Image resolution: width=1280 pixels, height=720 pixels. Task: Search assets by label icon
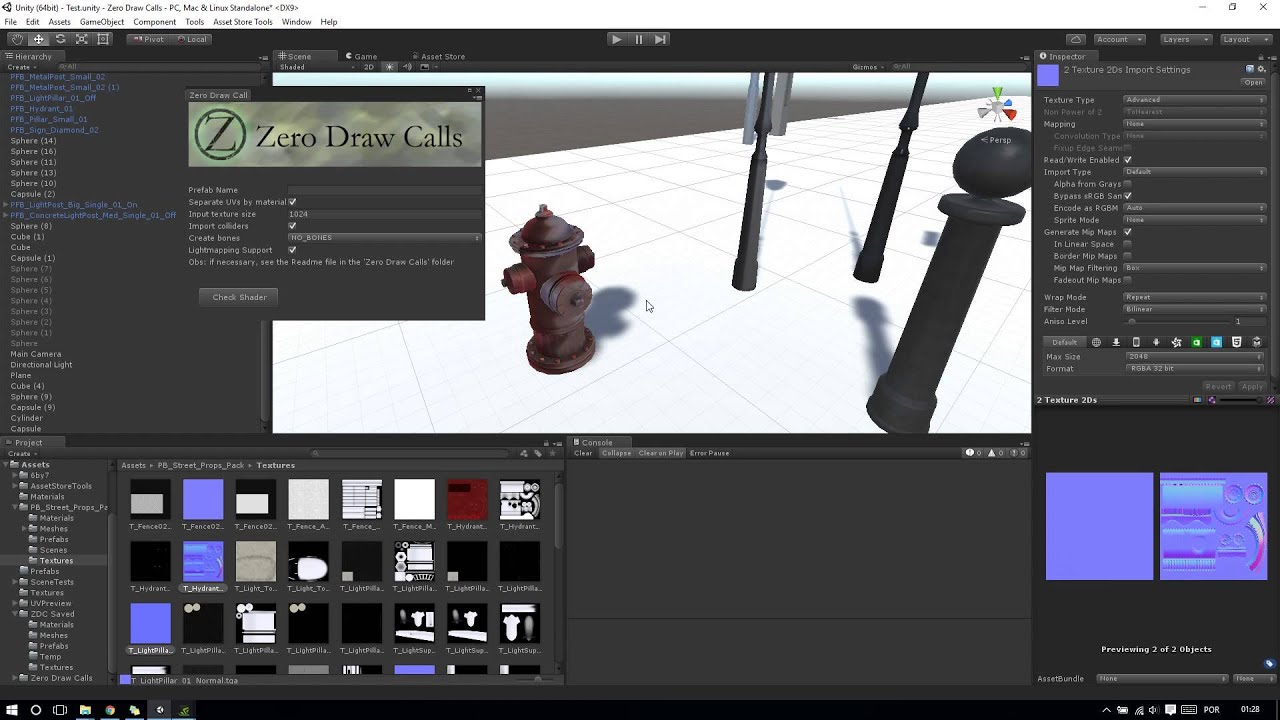point(538,453)
